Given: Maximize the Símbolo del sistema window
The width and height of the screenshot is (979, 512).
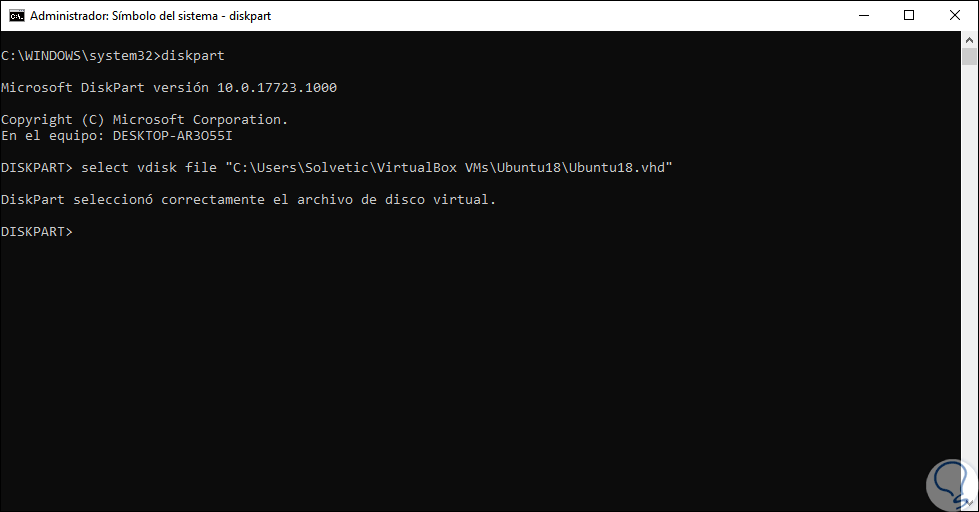Looking at the screenshot, I should click(x=909, y=16).
